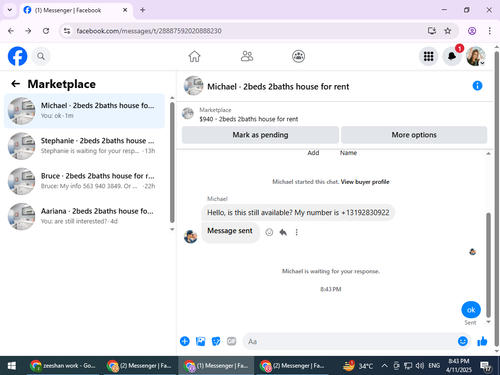Open the Groups icon in top navigation
Screen dimensions: 500x375
pyautogui.click(x=298, y=56)
